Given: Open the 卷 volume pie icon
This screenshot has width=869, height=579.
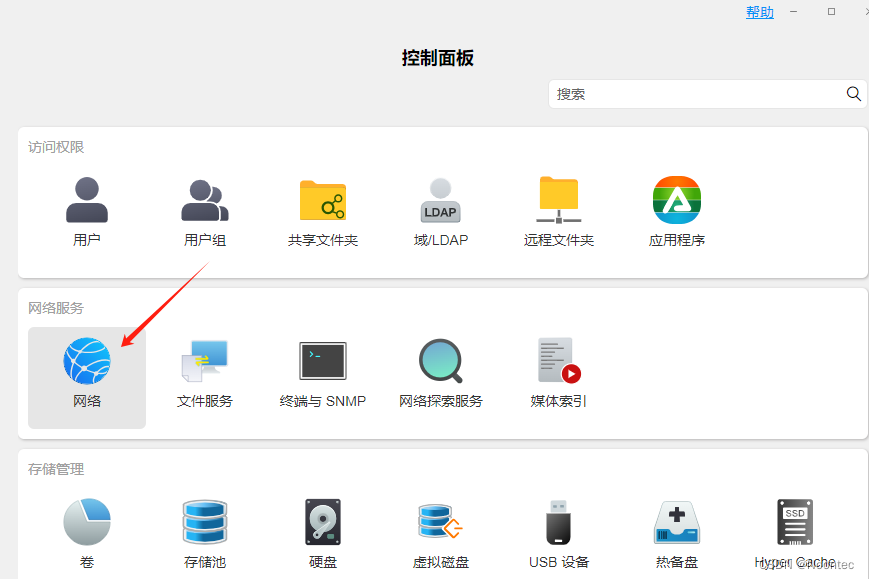Looking at the screenshot, I should click(x=87, y=522).
